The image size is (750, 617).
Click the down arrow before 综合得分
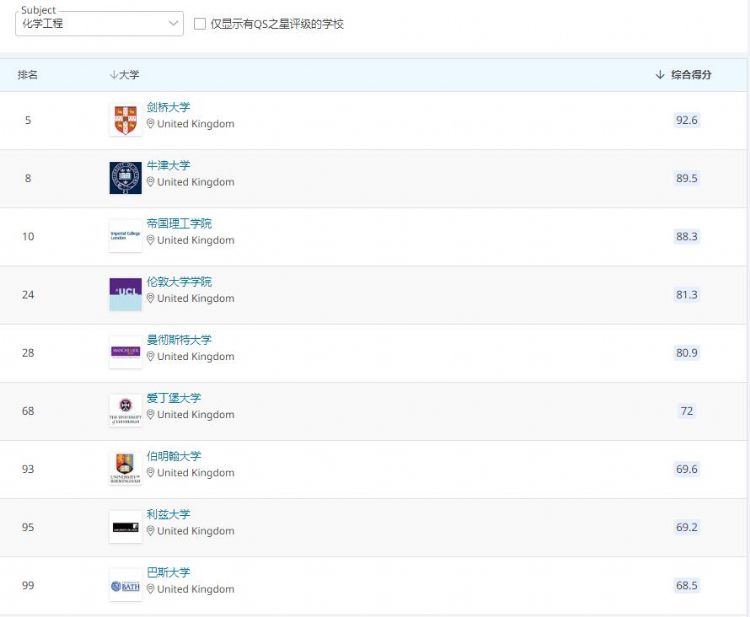point(660,75)
